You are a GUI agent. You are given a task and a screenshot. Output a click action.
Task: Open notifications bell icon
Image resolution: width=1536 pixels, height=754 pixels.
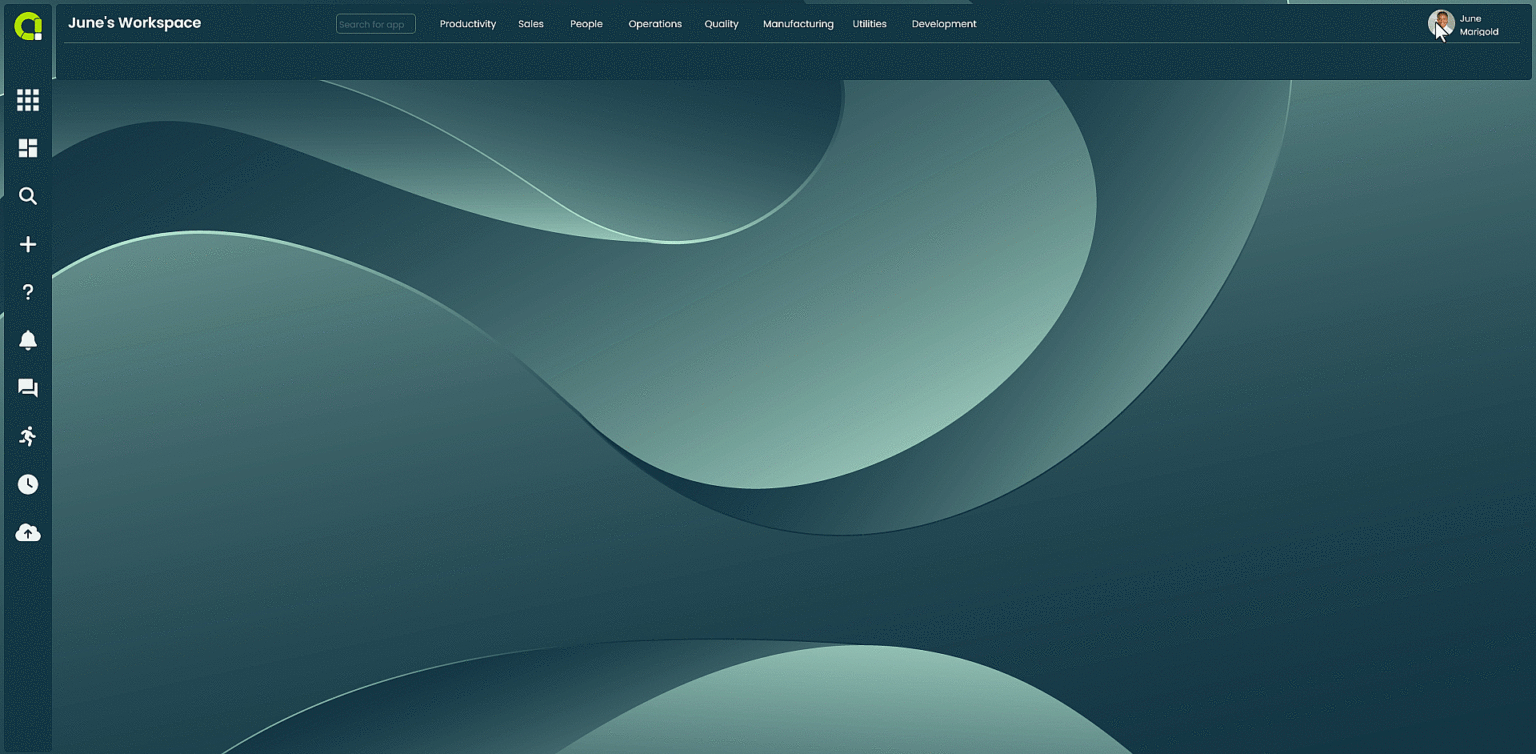point(28,340)
